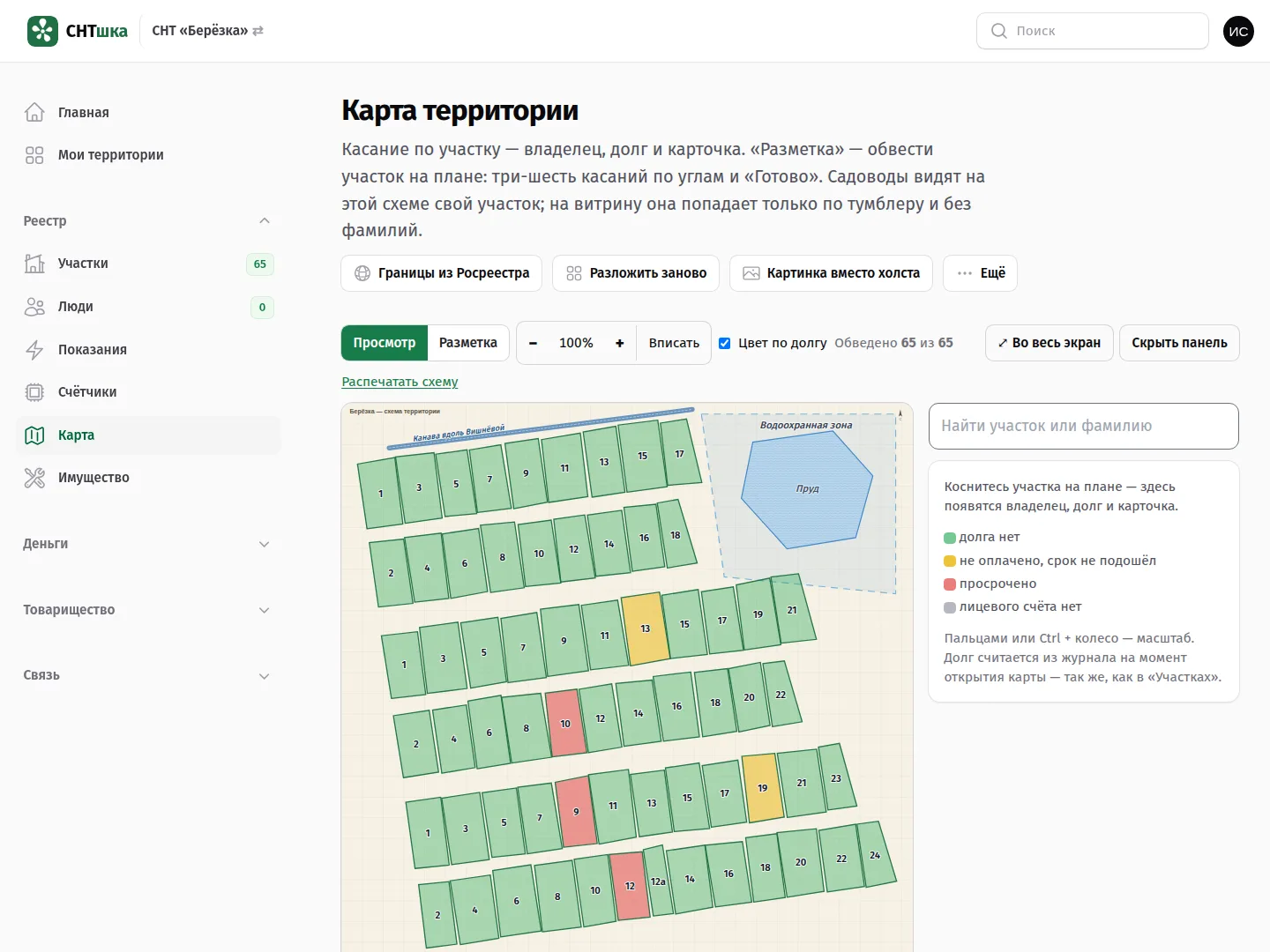Open Показания lightning icon

tap(34, 350)
